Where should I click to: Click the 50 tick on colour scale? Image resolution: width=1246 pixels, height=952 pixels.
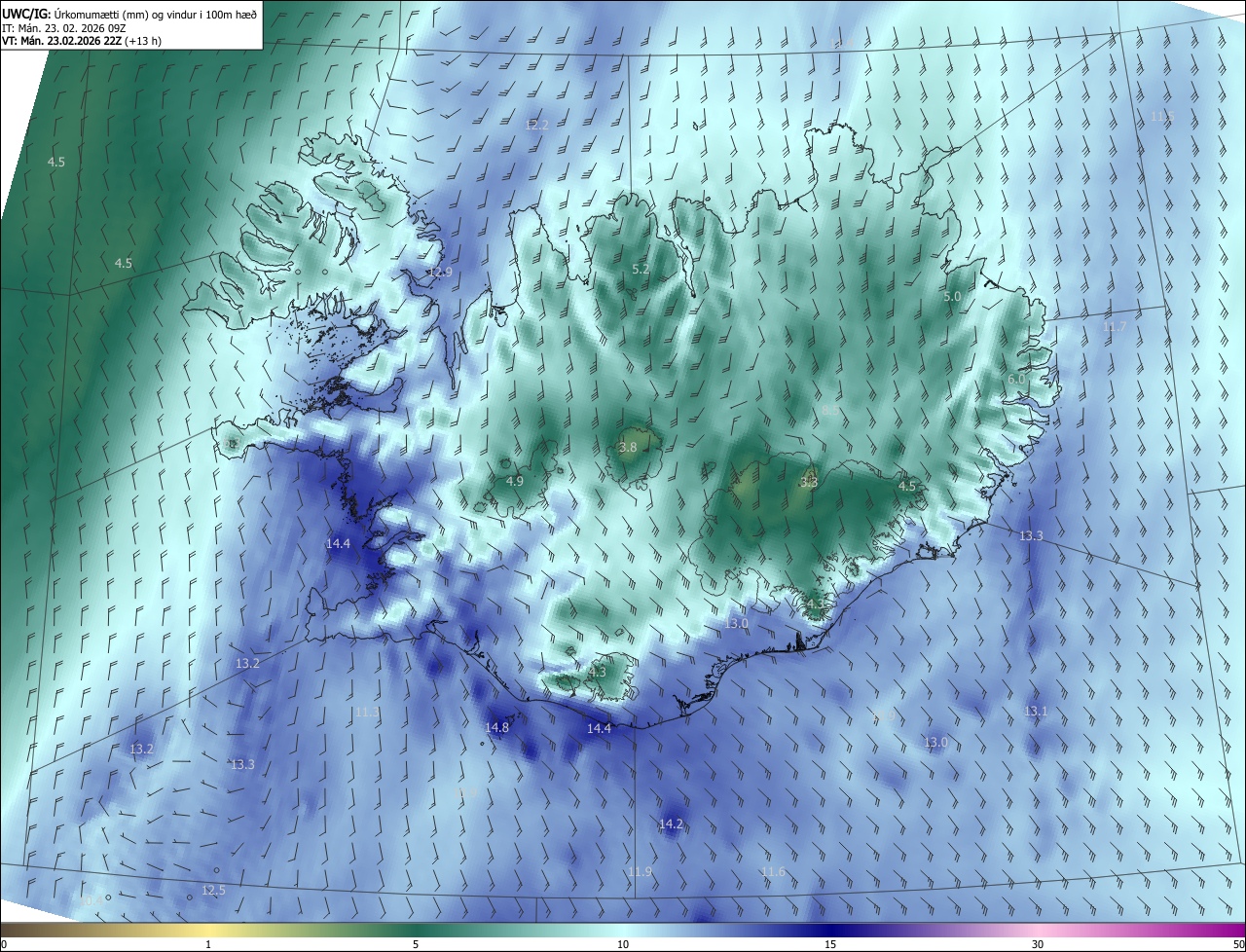(1239, 944)
